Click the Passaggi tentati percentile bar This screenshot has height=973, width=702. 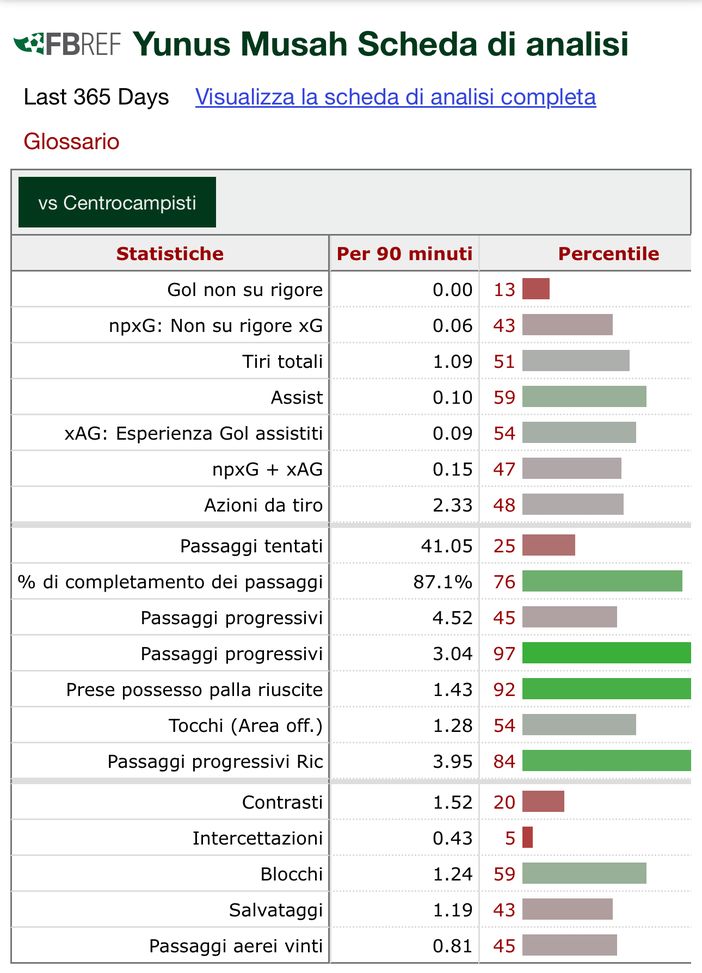[x=548, y=545]
